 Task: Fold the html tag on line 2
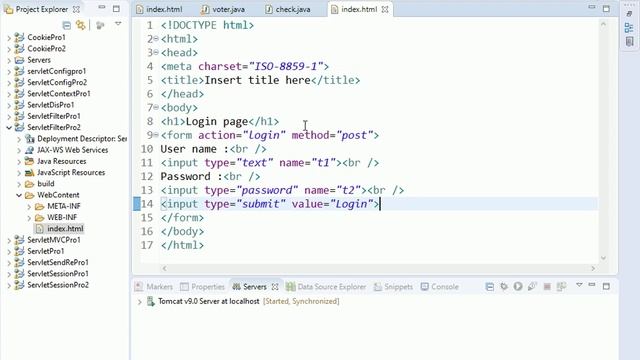click(156, 39)
